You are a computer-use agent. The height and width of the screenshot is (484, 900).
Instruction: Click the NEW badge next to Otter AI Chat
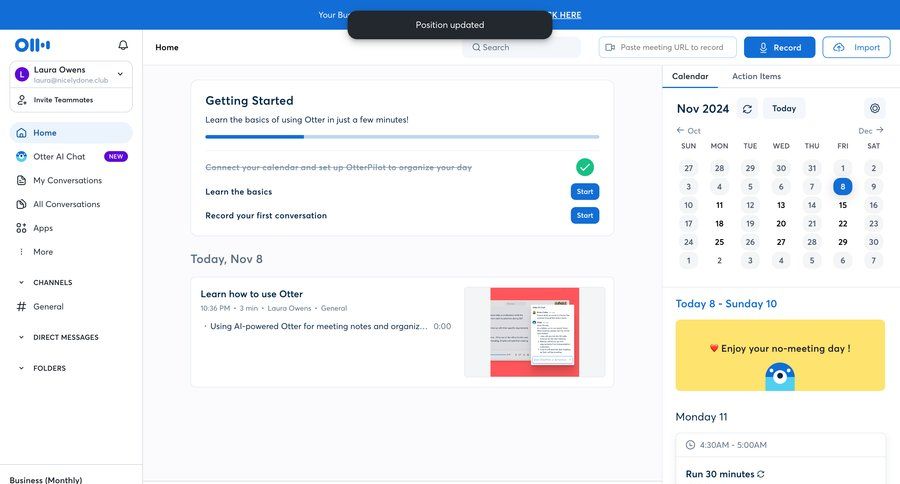point(116,156)
